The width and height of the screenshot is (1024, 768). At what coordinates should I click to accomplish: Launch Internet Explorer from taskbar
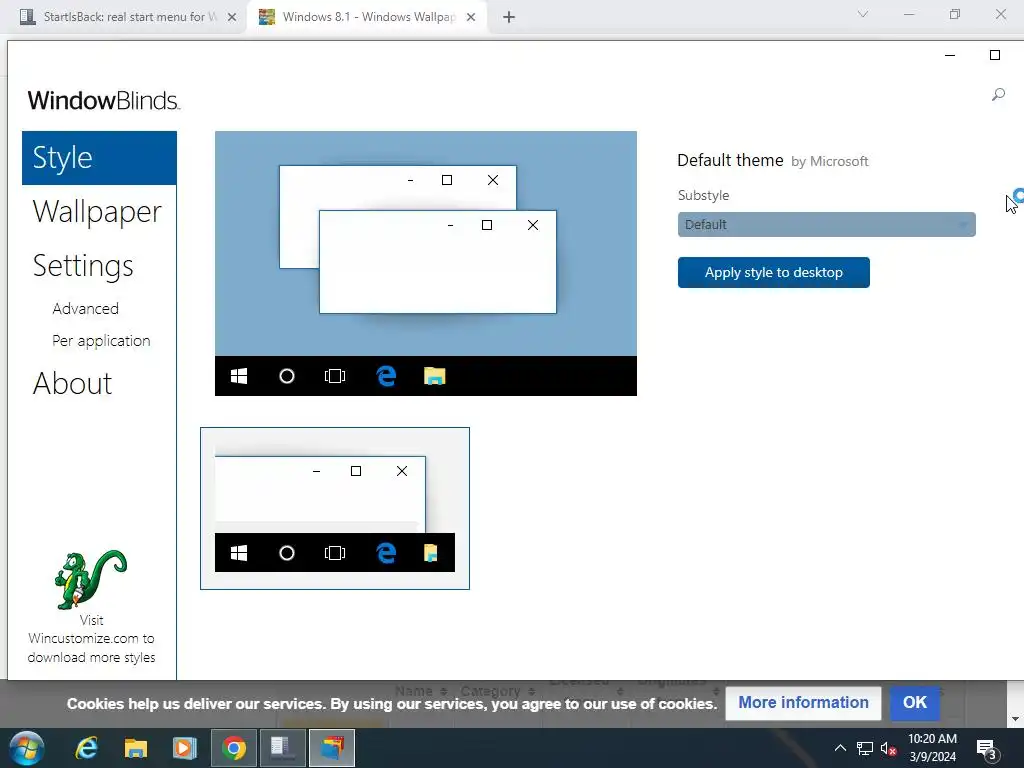[86, 748]
